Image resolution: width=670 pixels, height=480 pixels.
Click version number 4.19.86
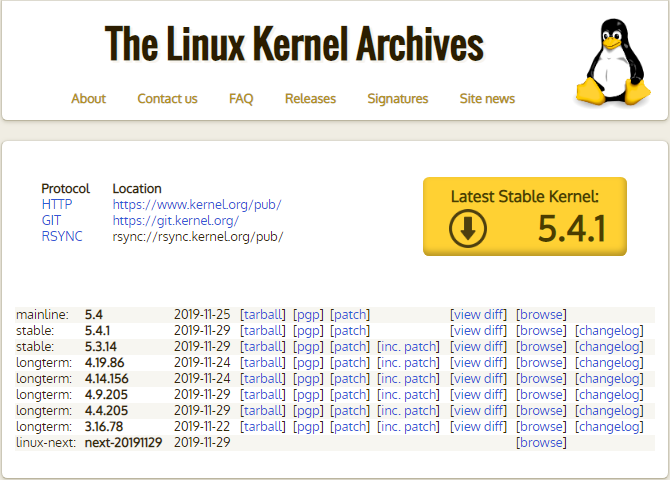(104, 362)
